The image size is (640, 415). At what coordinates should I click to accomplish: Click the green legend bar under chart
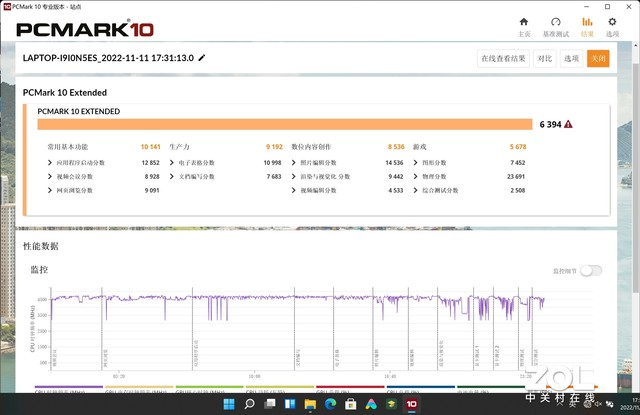click(209, 386)
